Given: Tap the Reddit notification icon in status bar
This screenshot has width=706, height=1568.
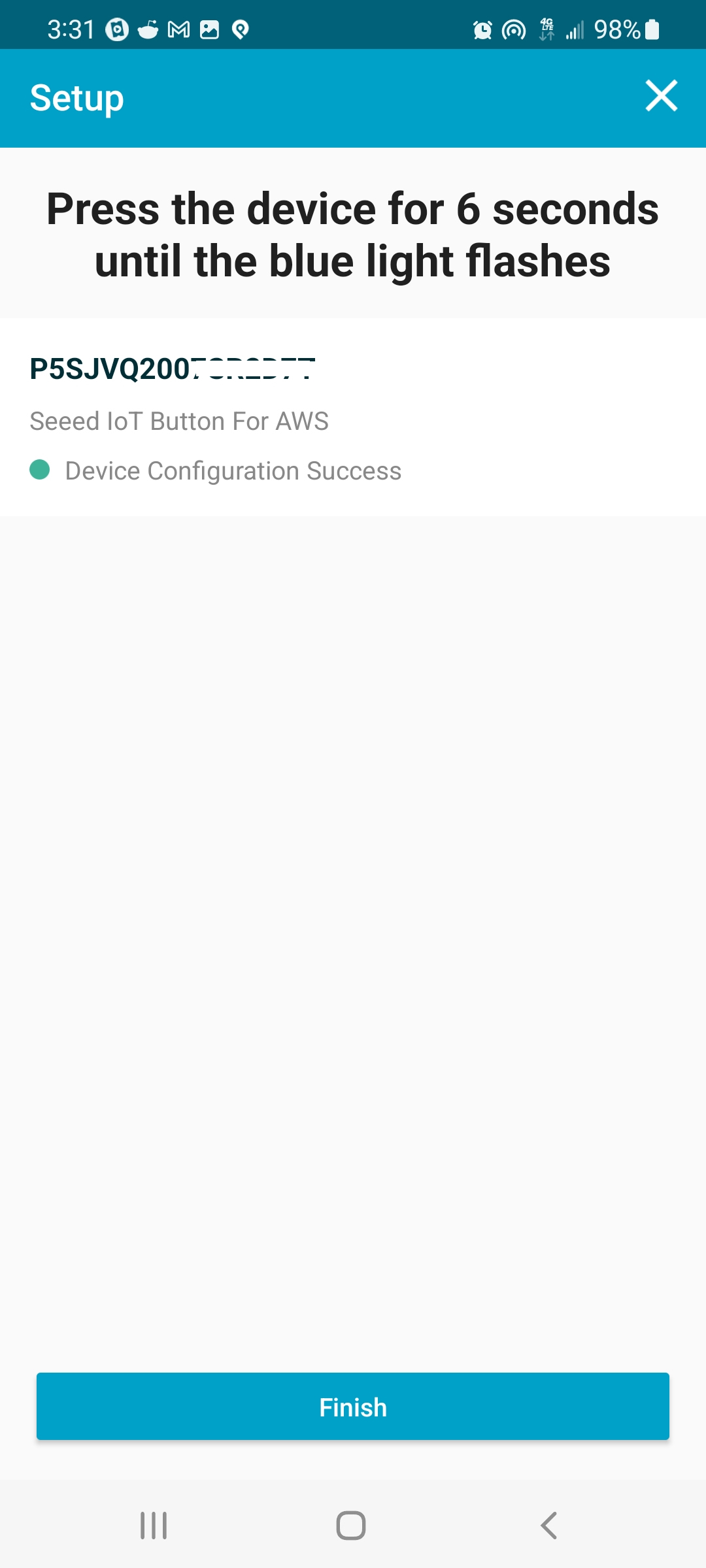Looking at the screenshot, I should tap(148, 29).
